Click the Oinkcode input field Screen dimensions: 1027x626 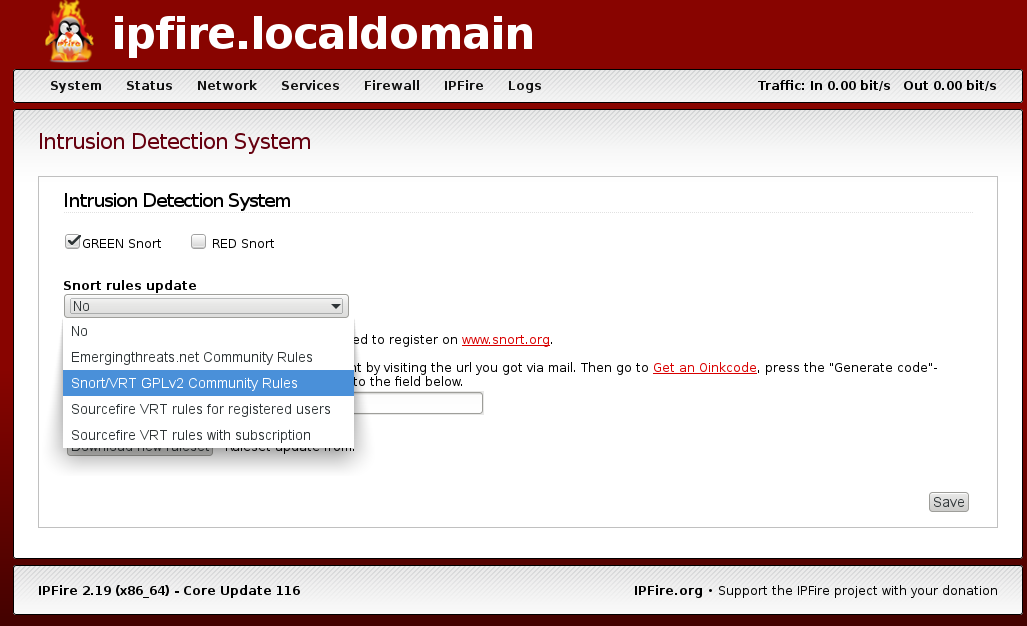[418, 403]
